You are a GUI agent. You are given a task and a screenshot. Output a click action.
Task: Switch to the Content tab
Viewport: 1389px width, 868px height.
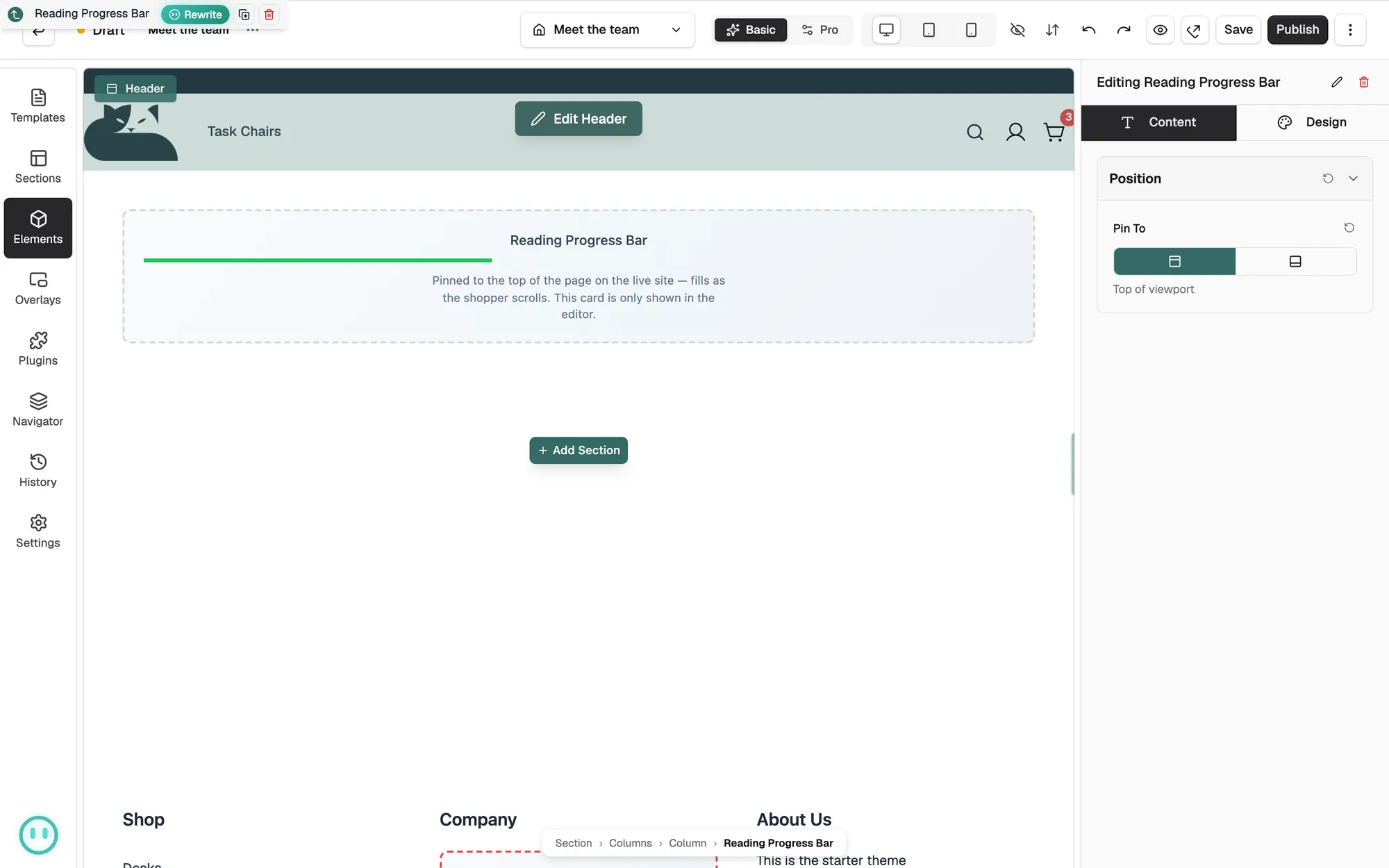[x=1158, y=122]
